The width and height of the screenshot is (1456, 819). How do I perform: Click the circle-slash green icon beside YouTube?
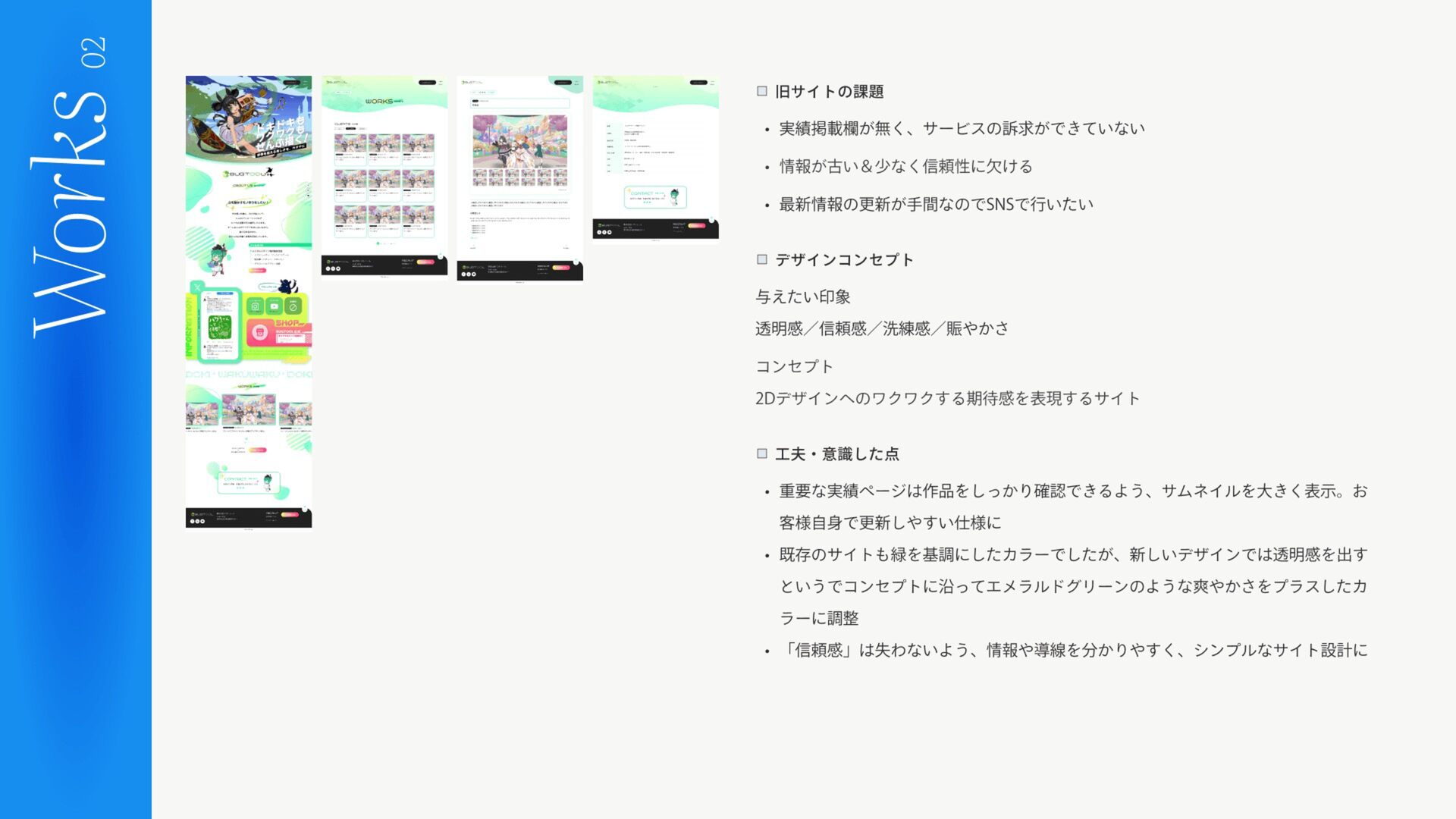[x=293, y=306]
